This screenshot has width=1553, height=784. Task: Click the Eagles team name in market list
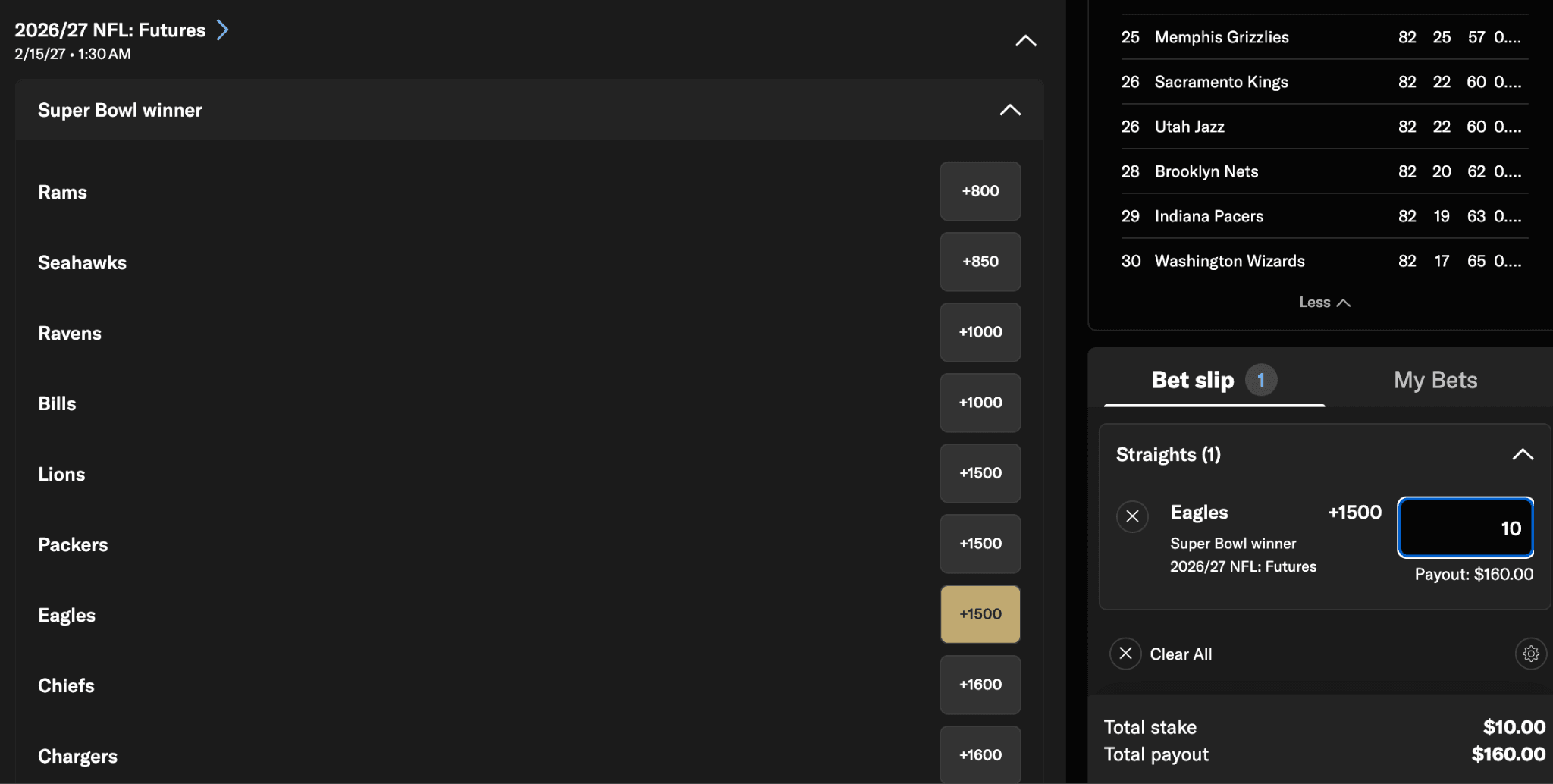pos(67,615)
